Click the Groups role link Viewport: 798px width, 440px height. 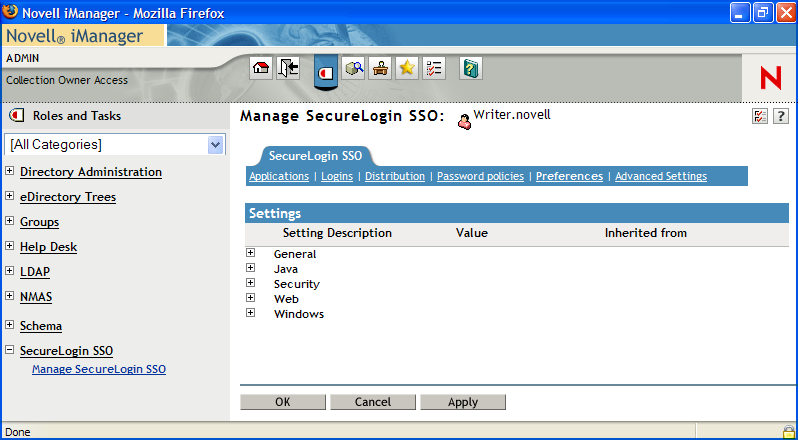(40, 222)
